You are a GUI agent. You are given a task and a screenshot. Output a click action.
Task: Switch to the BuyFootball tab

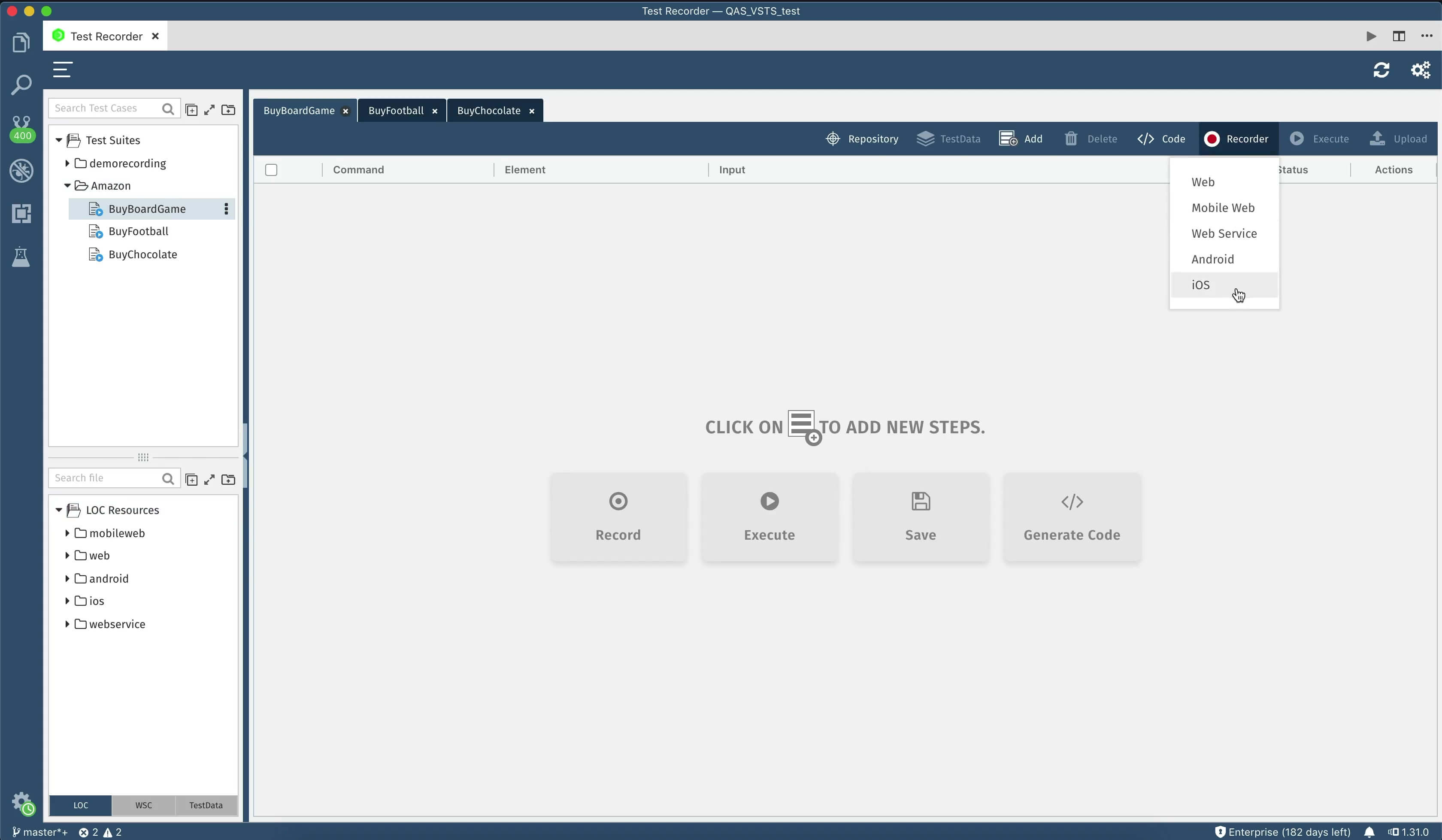(397, 110)
